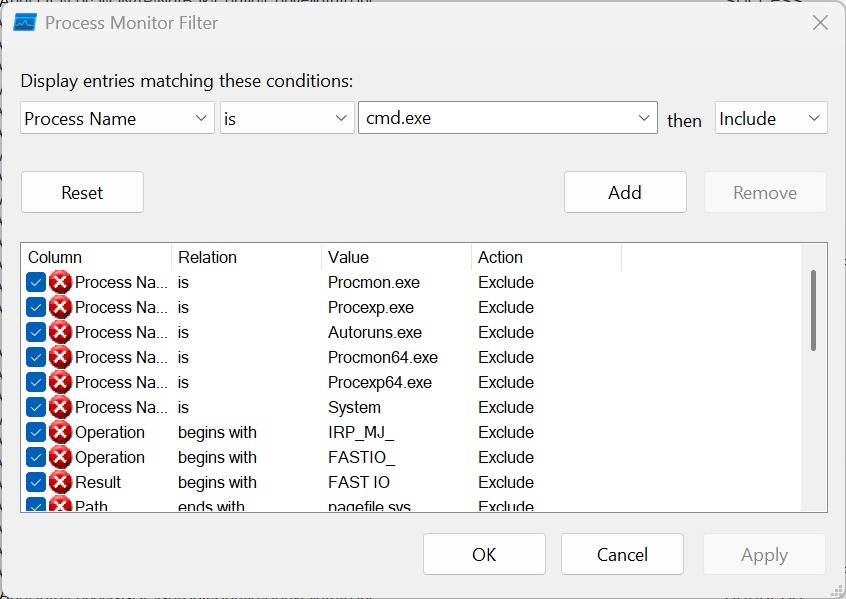Click the Add button
The width and height of the screenshot is (846, 599).
click(625, 193)
